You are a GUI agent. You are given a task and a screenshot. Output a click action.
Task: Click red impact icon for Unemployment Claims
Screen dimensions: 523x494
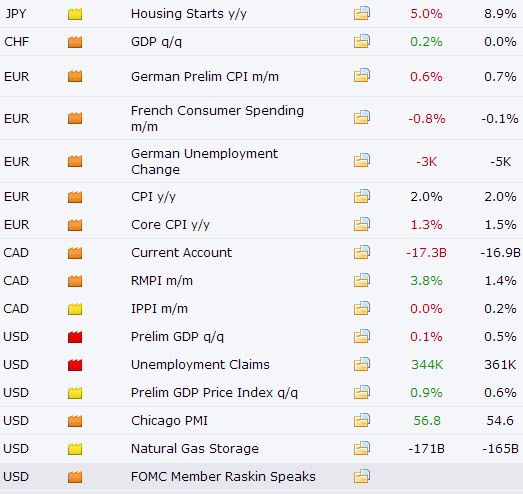[x=75, y=365]
